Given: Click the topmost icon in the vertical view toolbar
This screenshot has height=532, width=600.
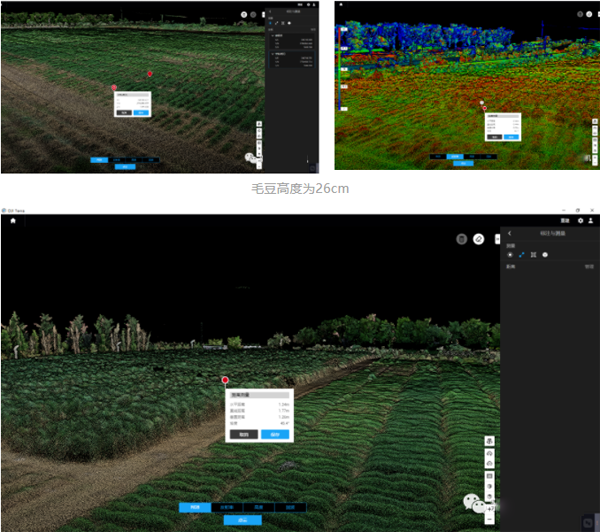Looking at the screenshot, I should 489,441.
